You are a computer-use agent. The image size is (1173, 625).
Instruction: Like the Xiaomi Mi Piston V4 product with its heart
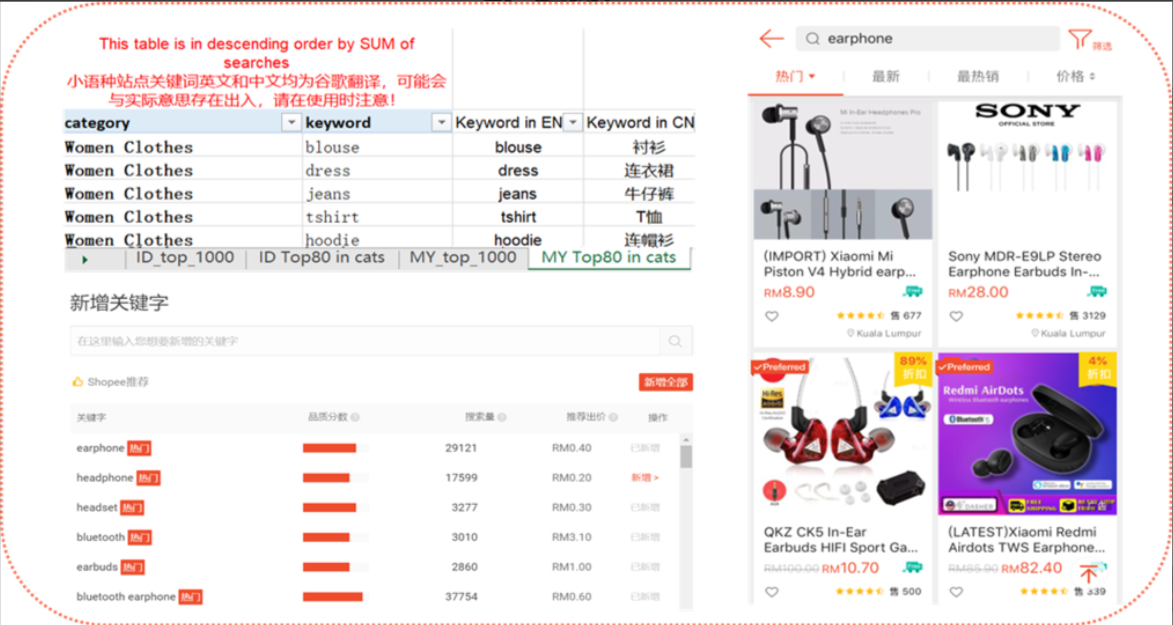pos(772,316)
